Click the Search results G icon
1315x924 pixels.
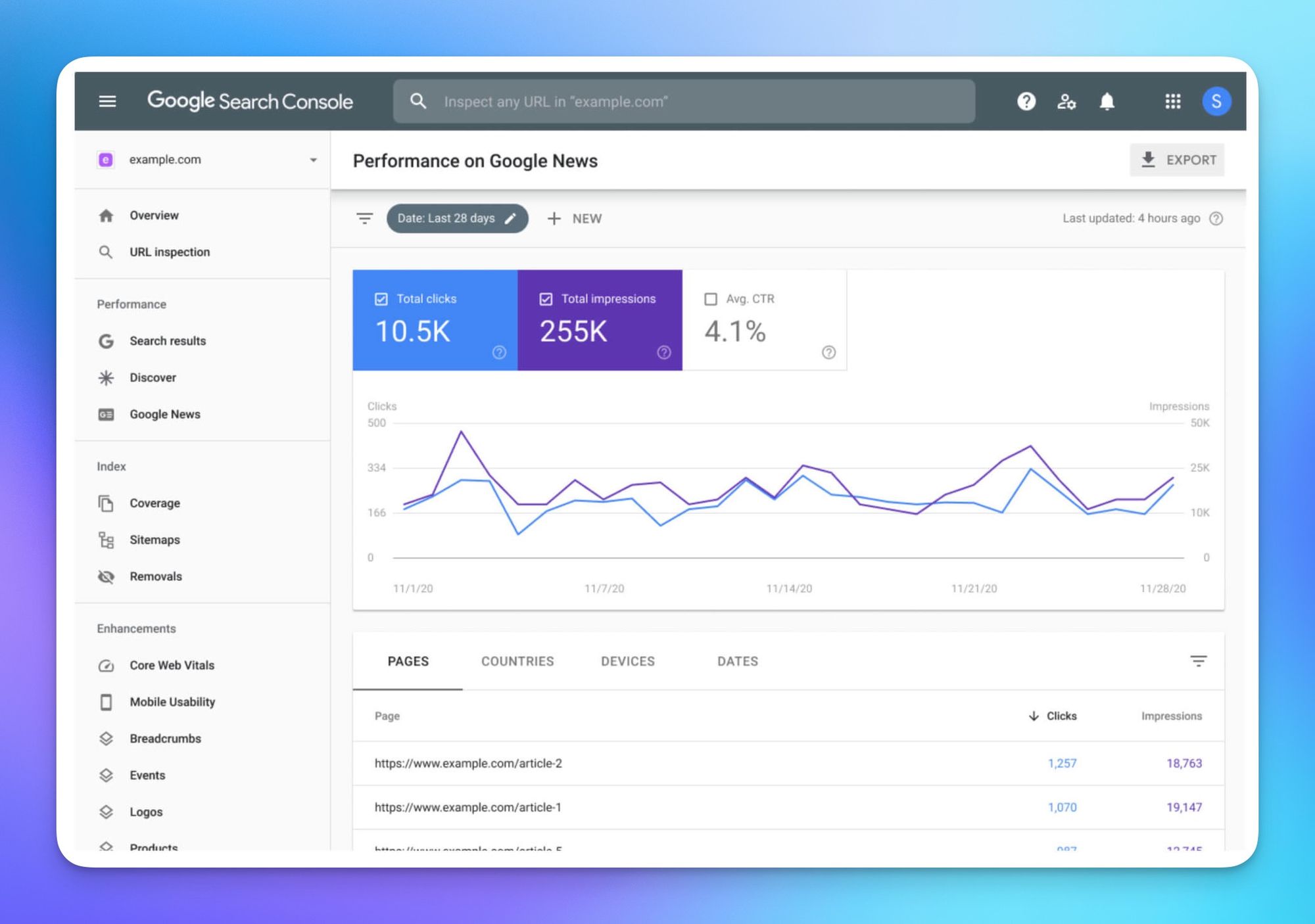tap(106, 341)
